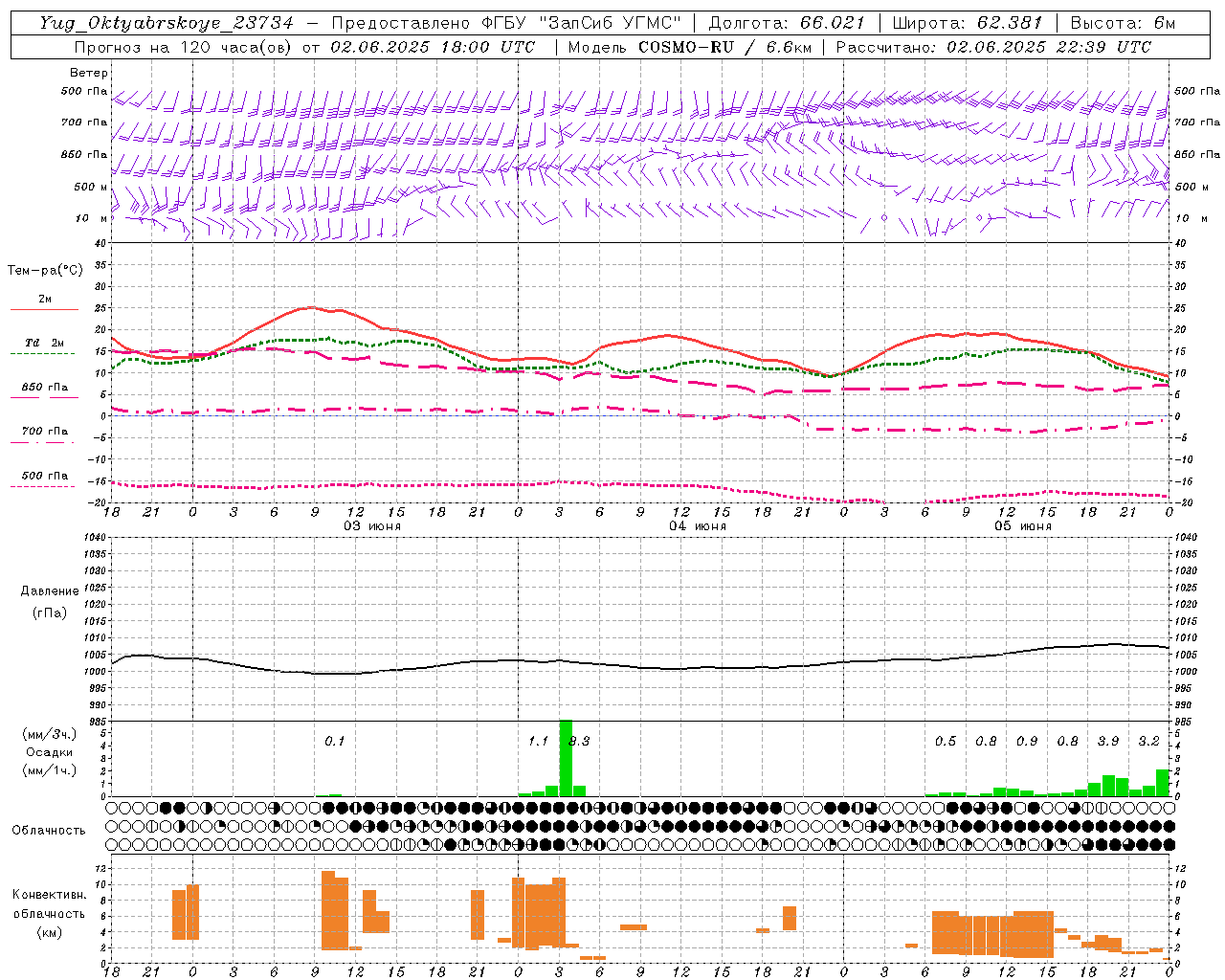The image size is (1225, 980).
Task: Click the 3.2 precipitation total value
Action: click(x=1148, y=741)
